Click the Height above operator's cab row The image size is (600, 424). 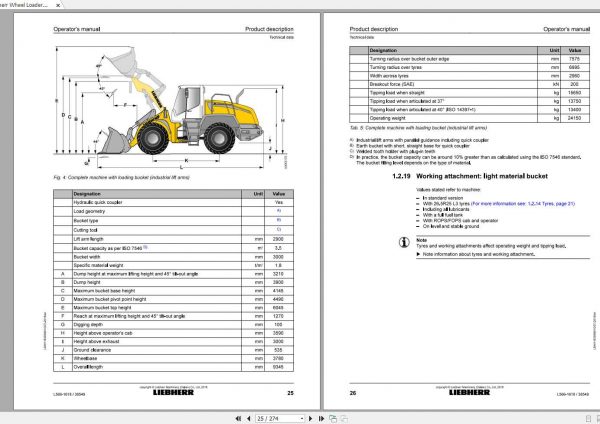click(173, 333)
